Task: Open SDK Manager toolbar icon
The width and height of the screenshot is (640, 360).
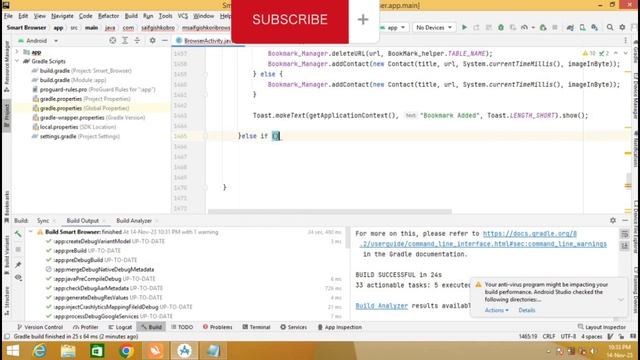Action: (595, 27)
